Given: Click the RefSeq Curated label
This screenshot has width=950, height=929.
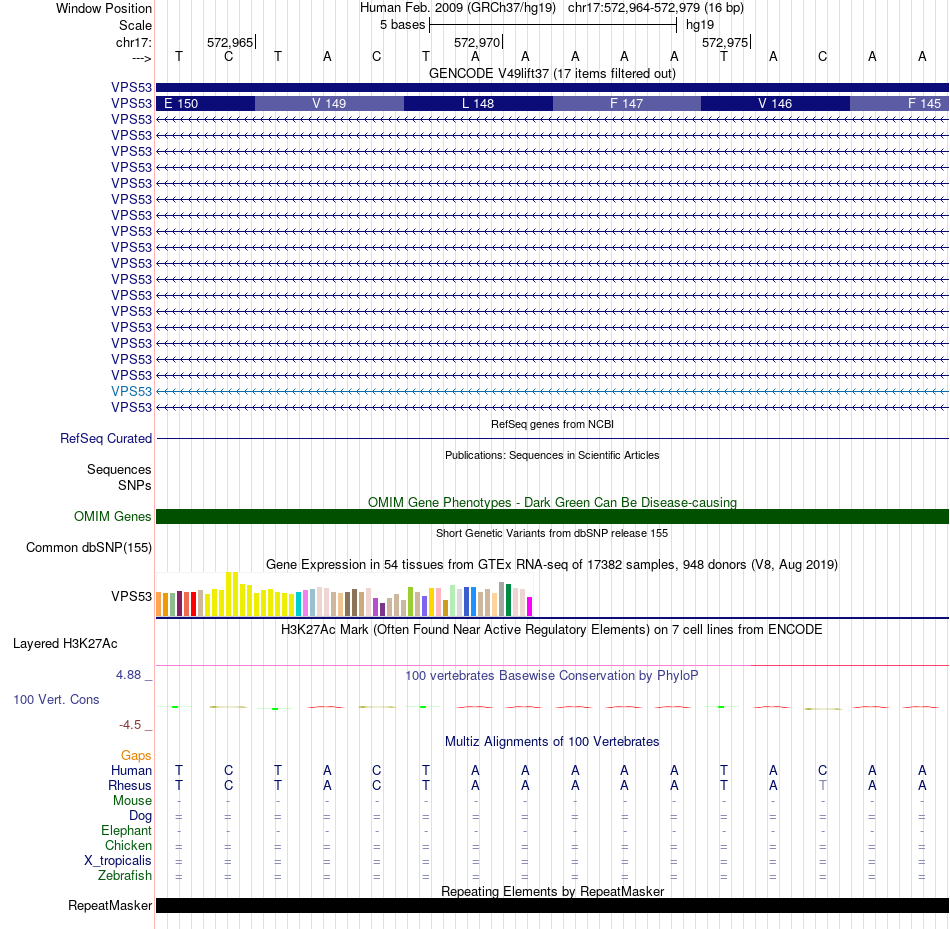Looking at the screenshot, I should click(105, 438).
